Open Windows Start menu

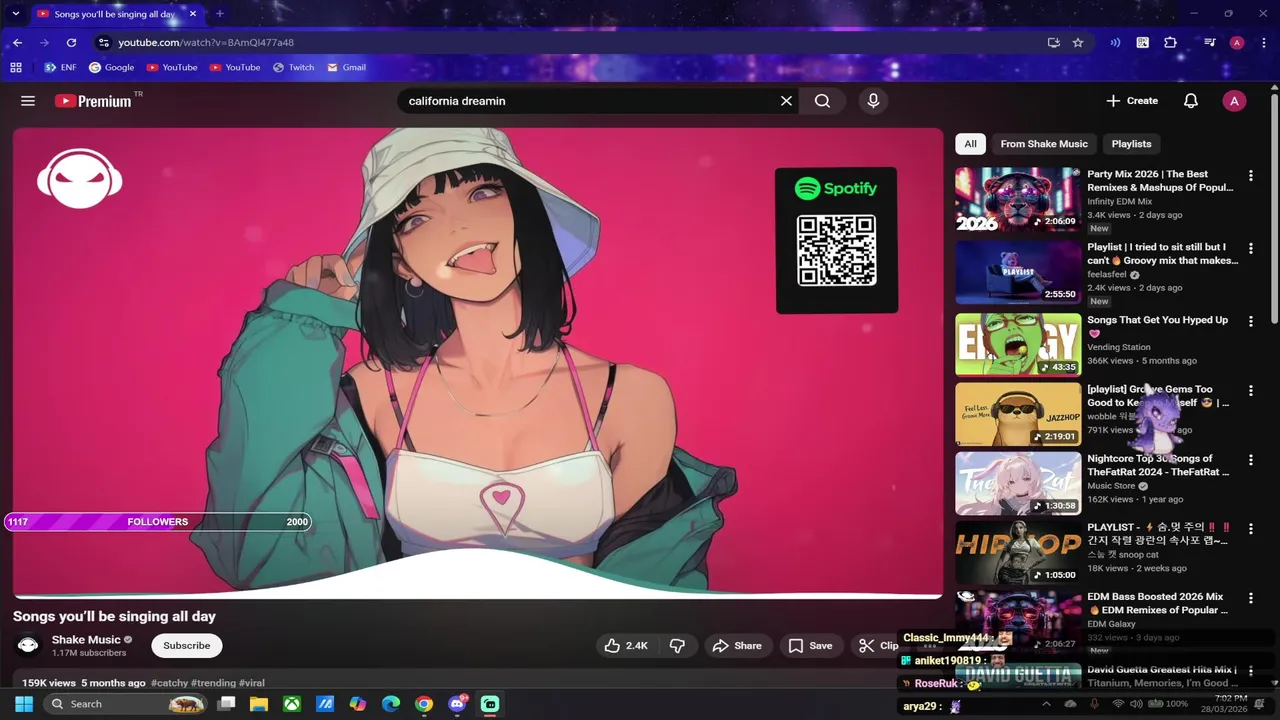(24, 704)
